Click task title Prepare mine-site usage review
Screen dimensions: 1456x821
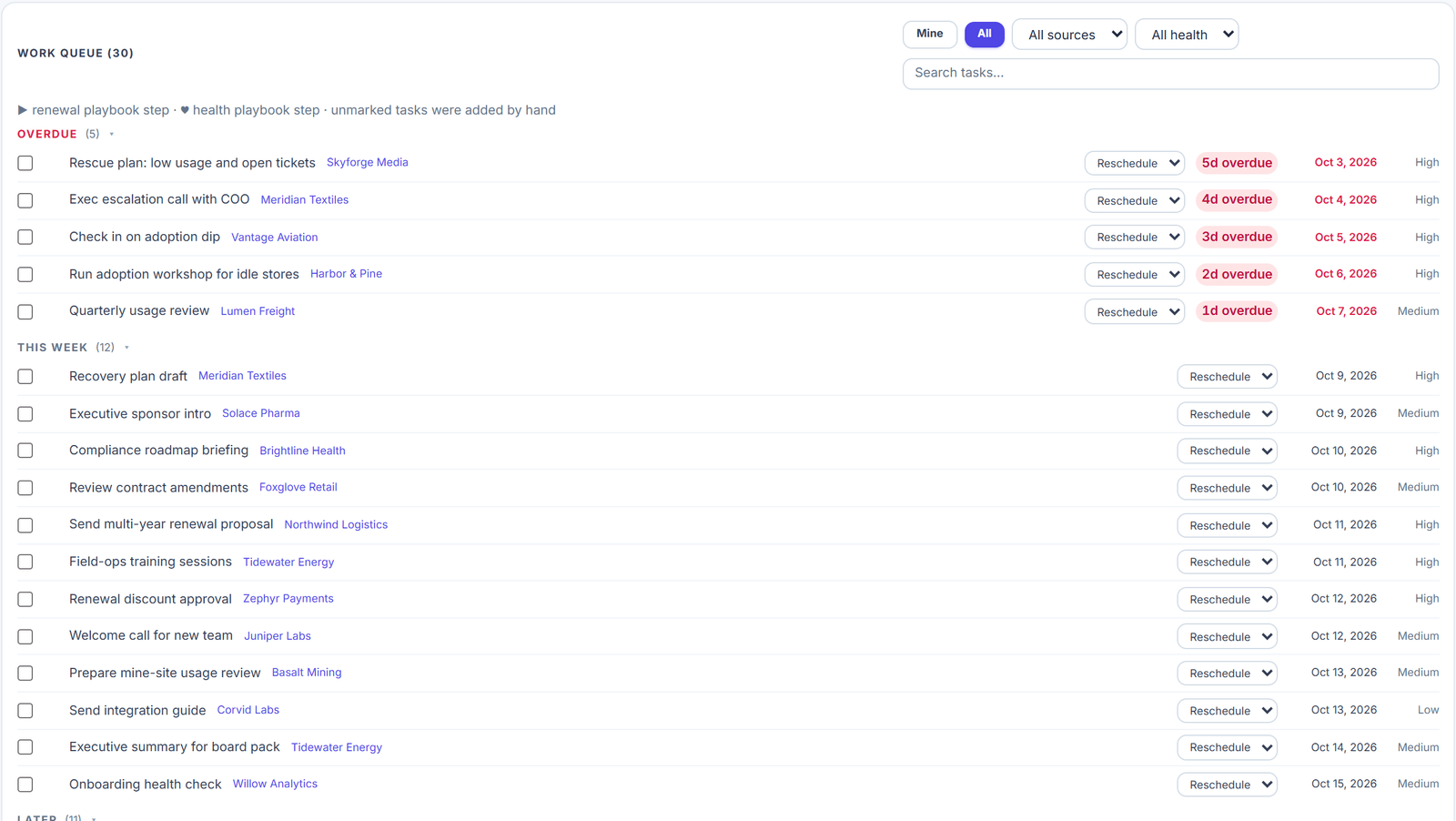(x=165, y=673)
